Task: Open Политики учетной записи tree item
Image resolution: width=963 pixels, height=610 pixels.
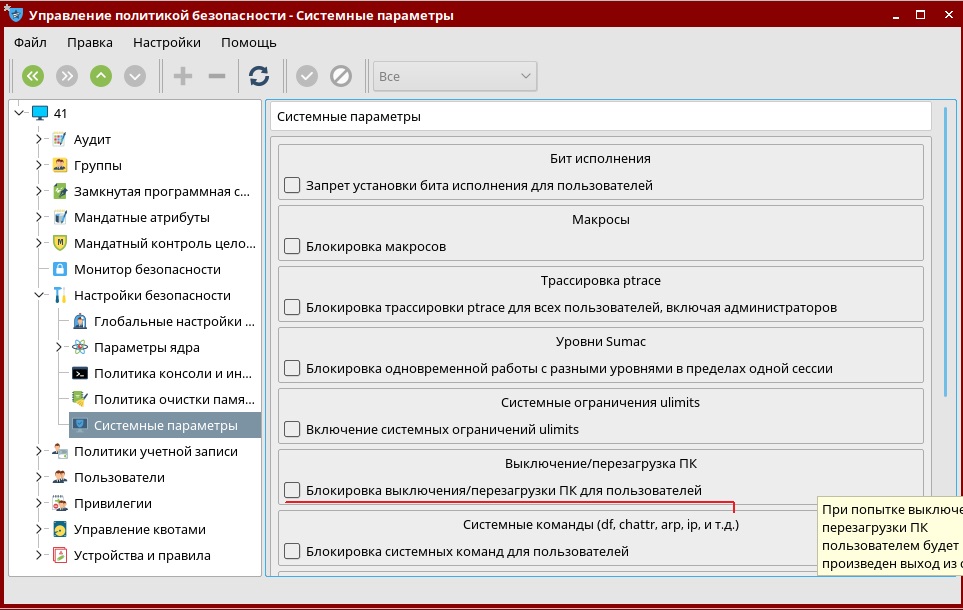Action: pyautogui.click(x=155, y=451)
